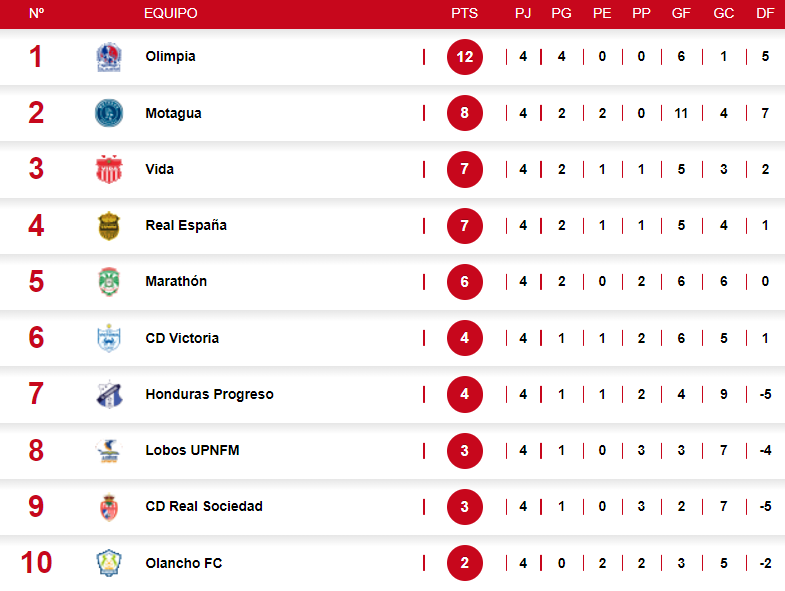
Task: Select the Honduras Progreso crest icon
Action: (x=108, y=394)
